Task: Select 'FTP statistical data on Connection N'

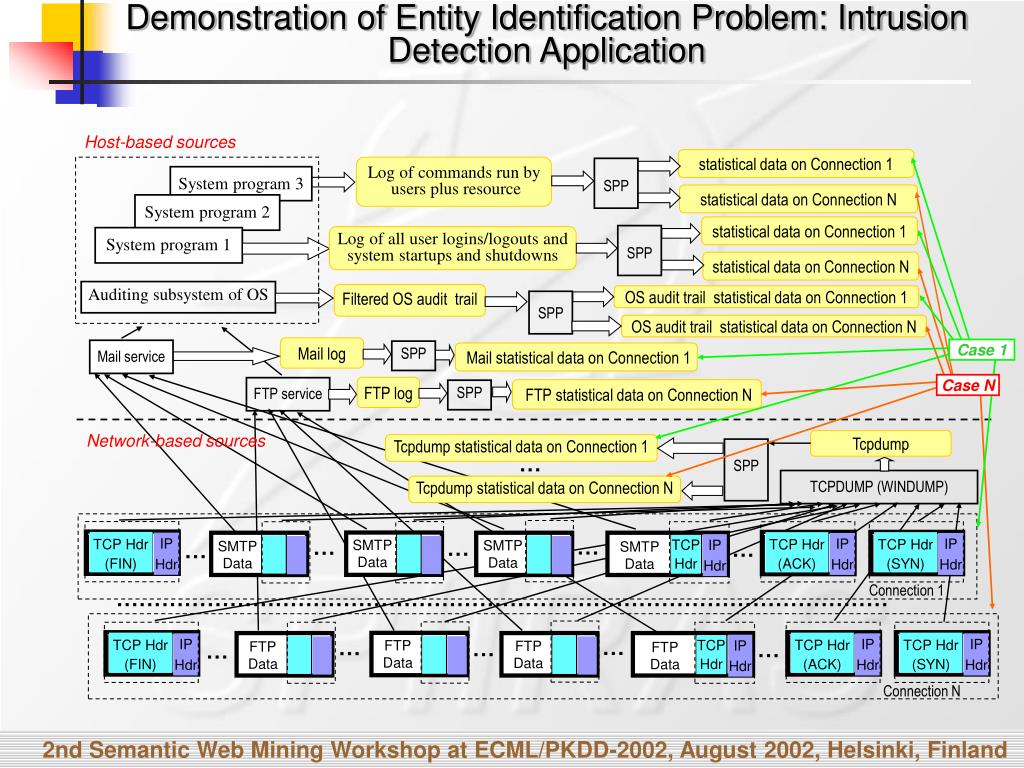Action: [637, 395]
